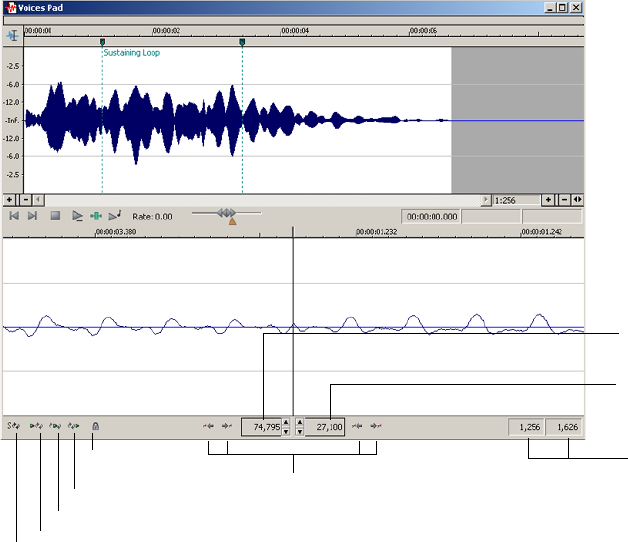Click the S sustaining loop icon
The width and height of the screenshot is (628, 542).
pos(14,426)
